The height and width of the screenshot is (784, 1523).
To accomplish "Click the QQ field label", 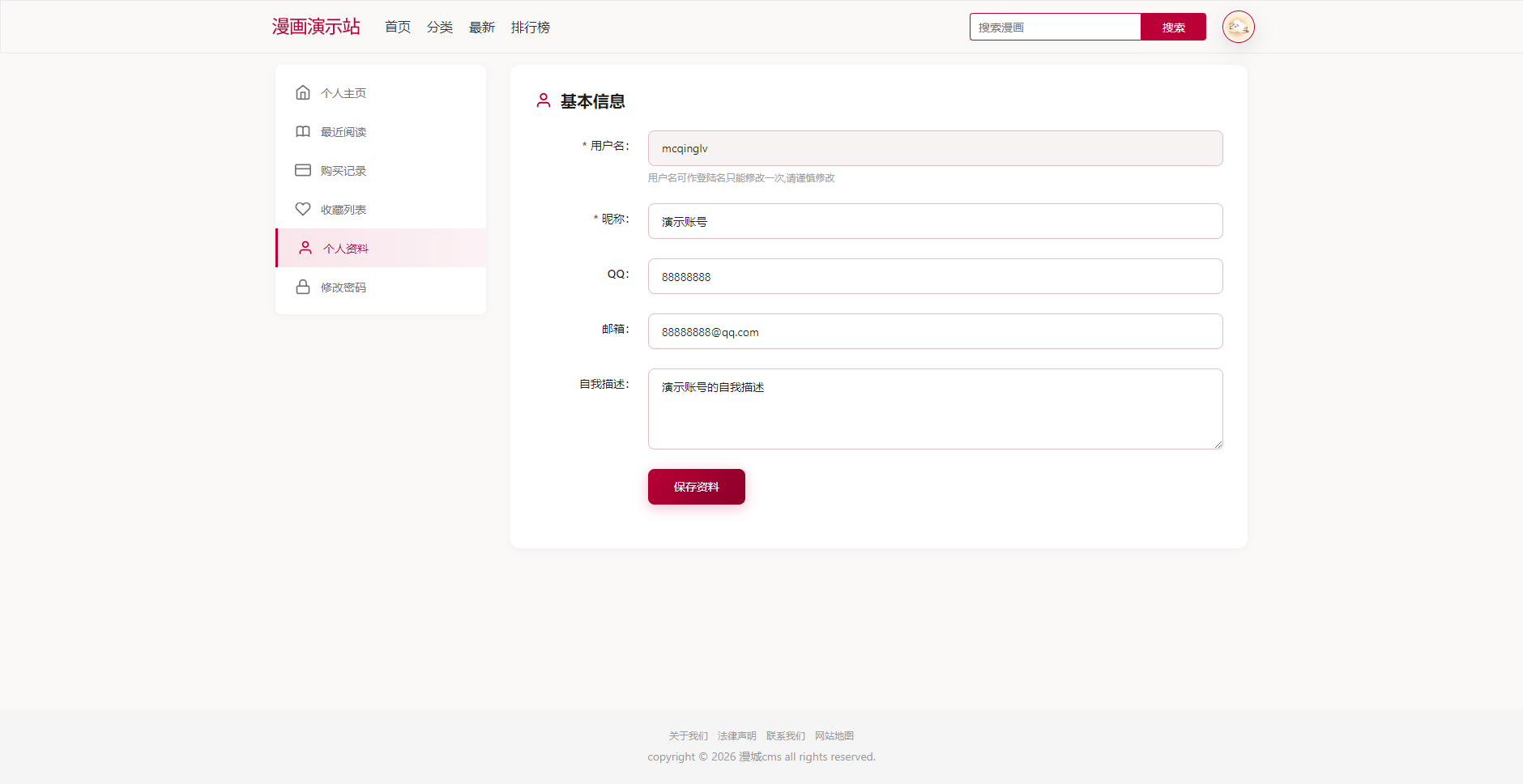I will click(618, 274).
